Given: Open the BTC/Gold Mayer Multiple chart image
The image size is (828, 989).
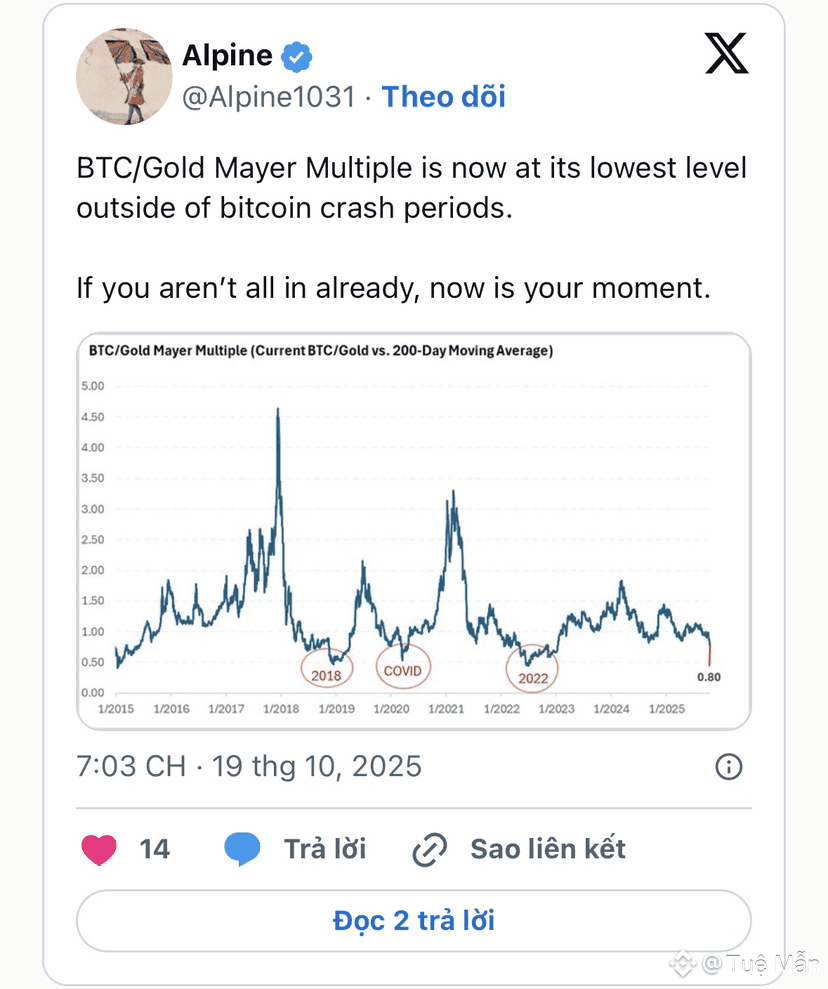Looking at the screenshot, I should coord(413,530).
